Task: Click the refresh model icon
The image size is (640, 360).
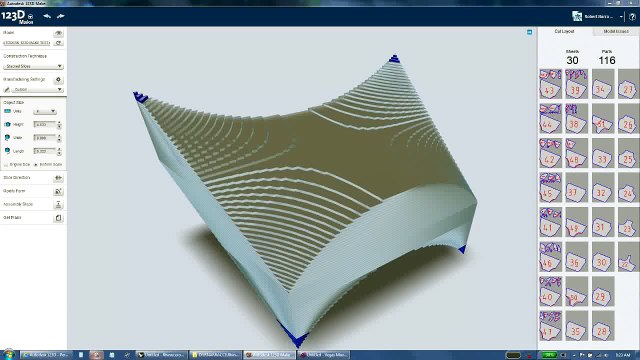Action: point(58,43)
